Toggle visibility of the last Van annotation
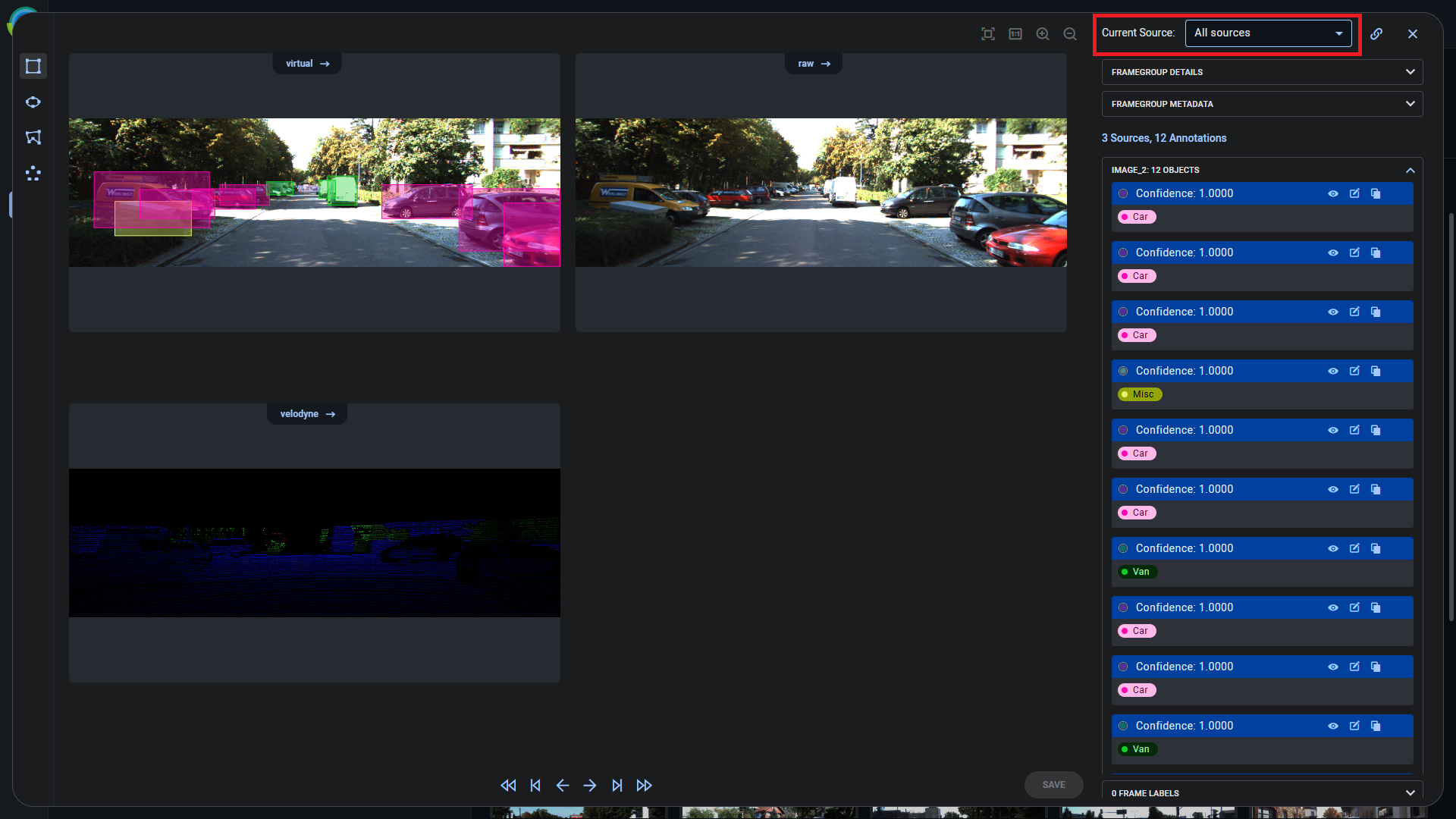The width and height of the screenshot is (1456, 819). click(1332, 726)
